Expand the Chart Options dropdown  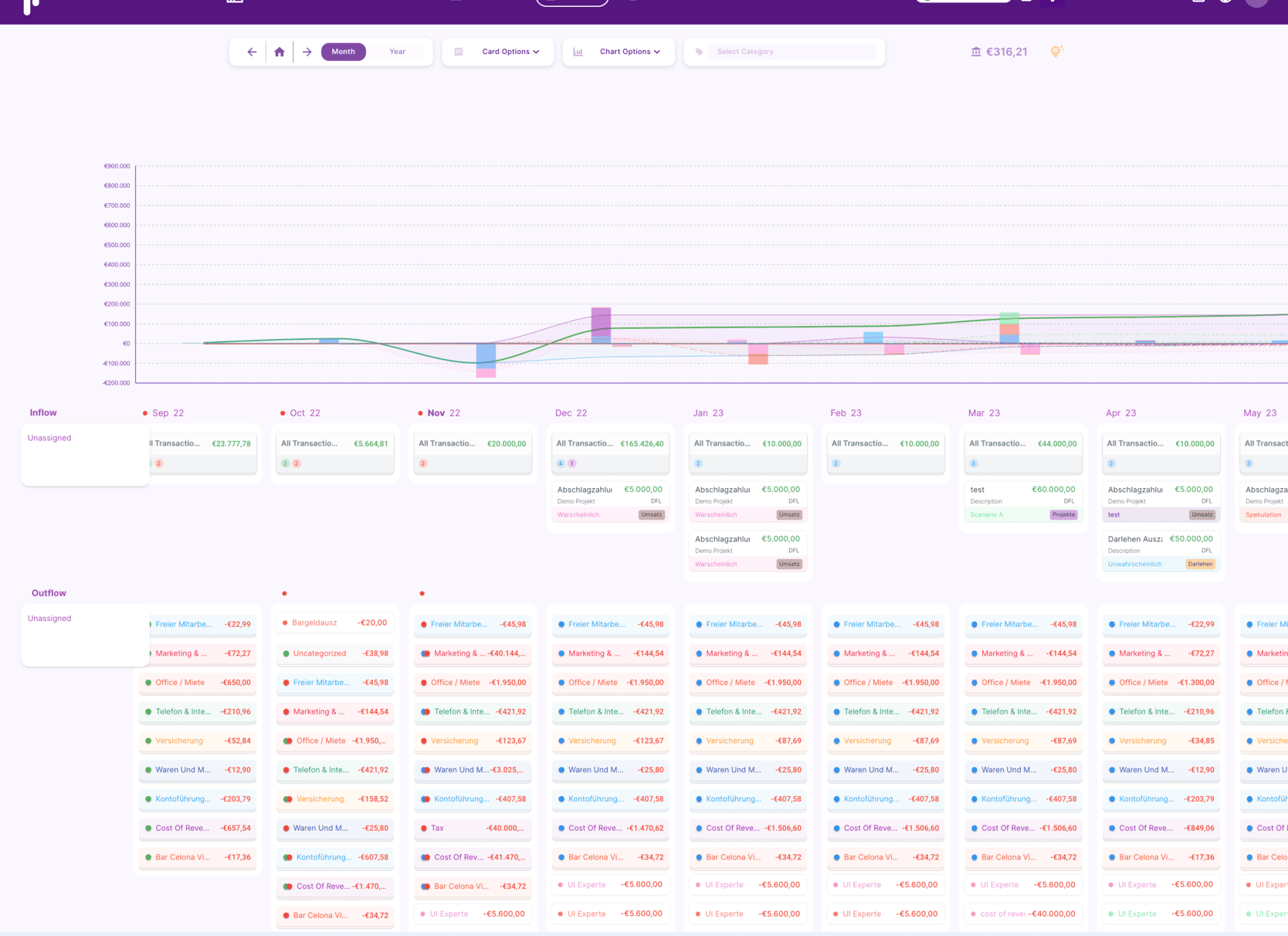point(629,52)
